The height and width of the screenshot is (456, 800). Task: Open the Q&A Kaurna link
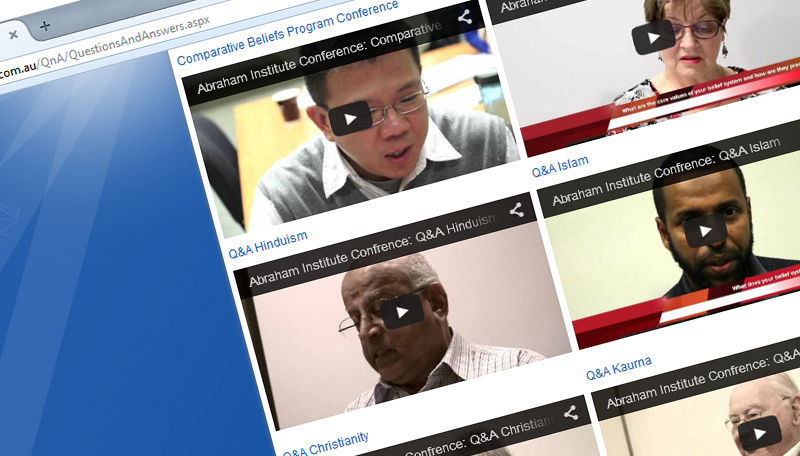(x=618, y=368)
